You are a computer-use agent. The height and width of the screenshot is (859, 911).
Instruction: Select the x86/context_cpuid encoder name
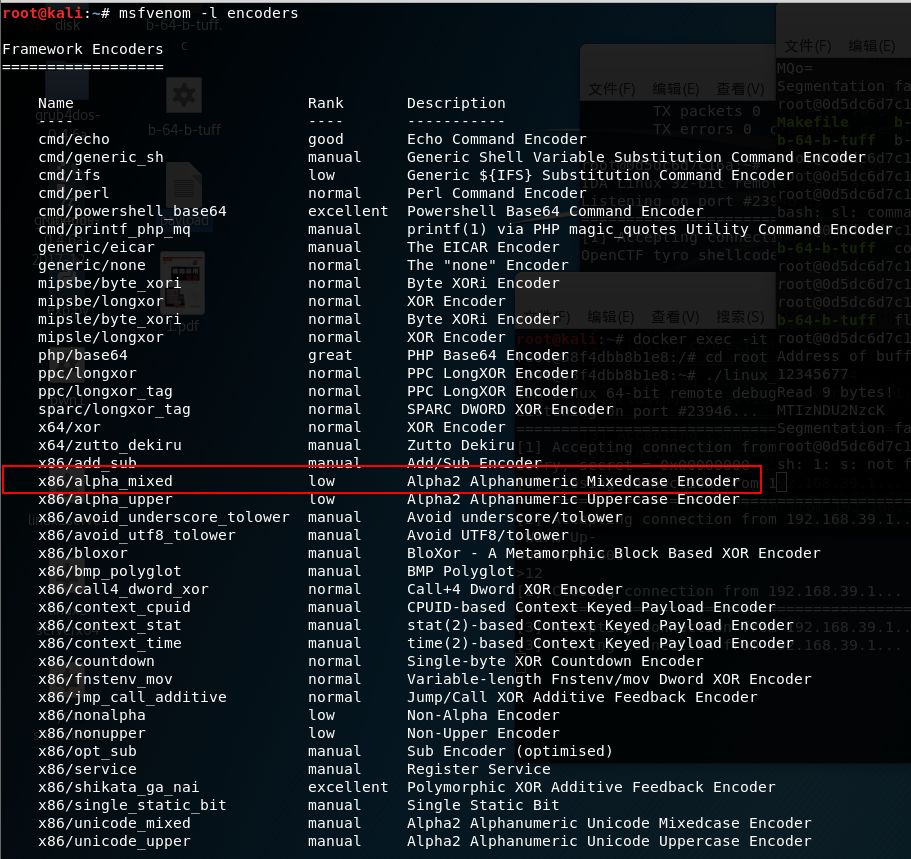click(x=114, y=607)
